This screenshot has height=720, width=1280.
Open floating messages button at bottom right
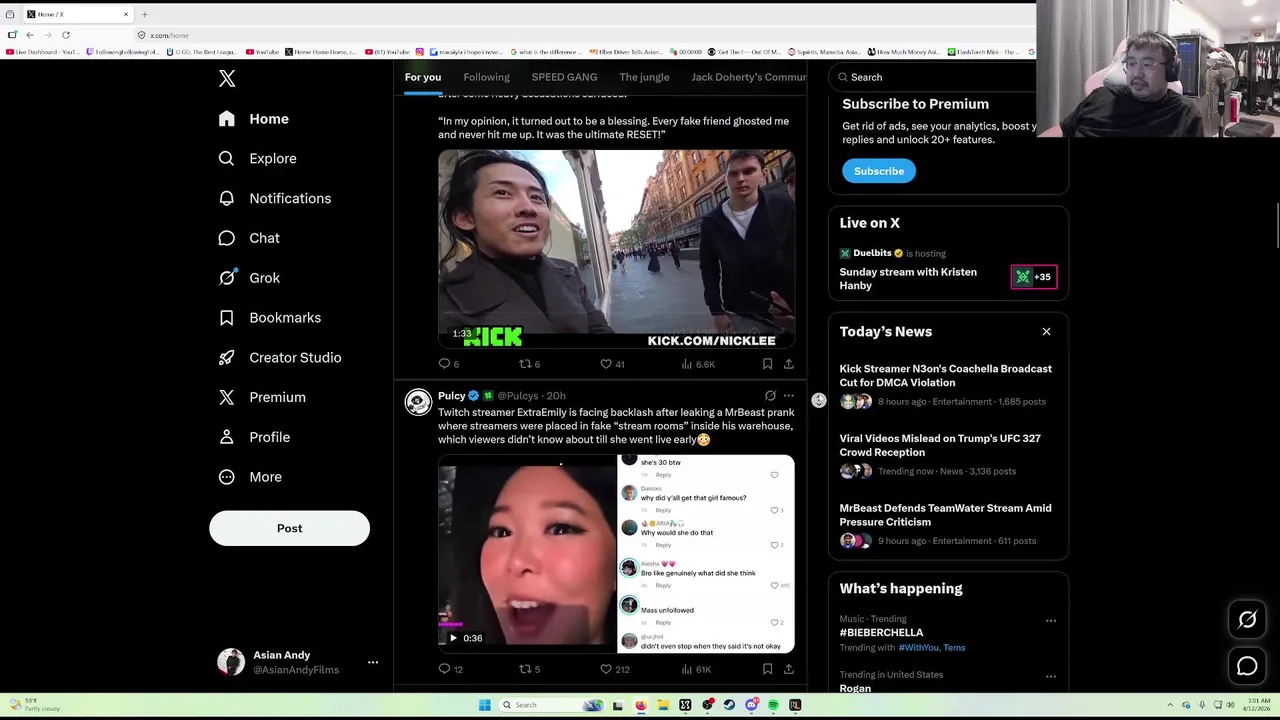[x=1247, y=666]
